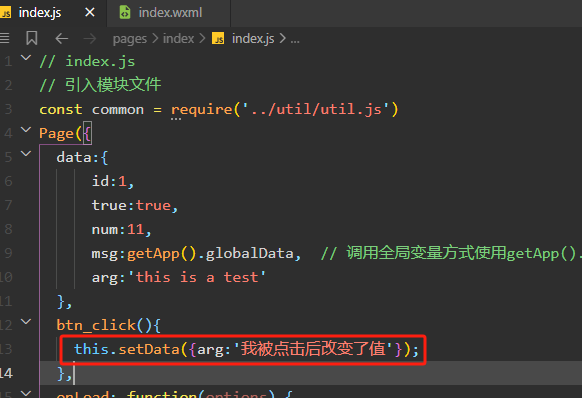Viewport: 582px width, 398px height.
Task: Click getApp() in the msg line
Action: (x=161, y=253)
